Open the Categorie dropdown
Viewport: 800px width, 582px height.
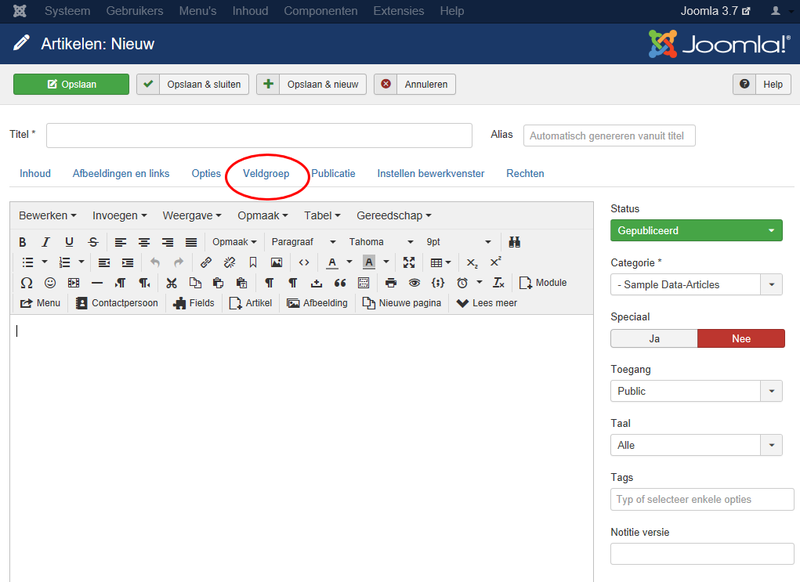[696, 285]
